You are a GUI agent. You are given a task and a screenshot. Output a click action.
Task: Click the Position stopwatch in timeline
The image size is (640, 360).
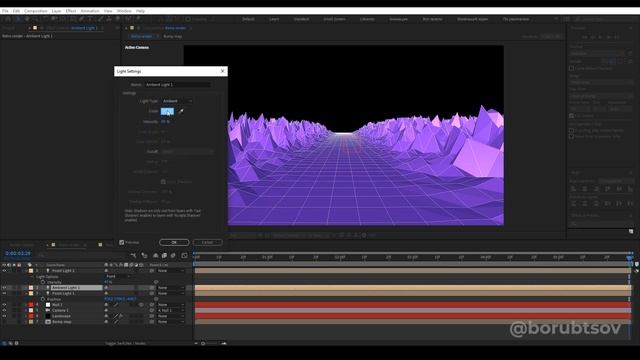pos(43,299)
